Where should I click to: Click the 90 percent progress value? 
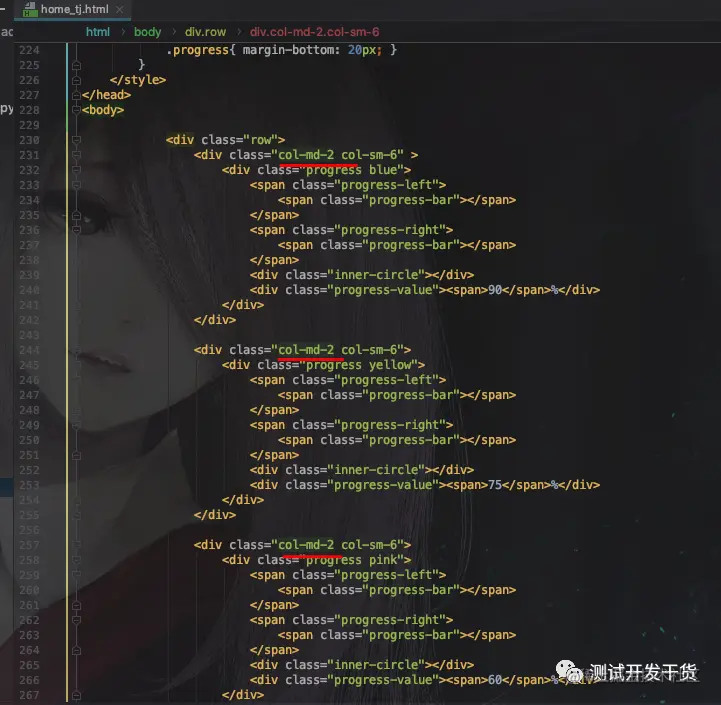coord(495,290)
